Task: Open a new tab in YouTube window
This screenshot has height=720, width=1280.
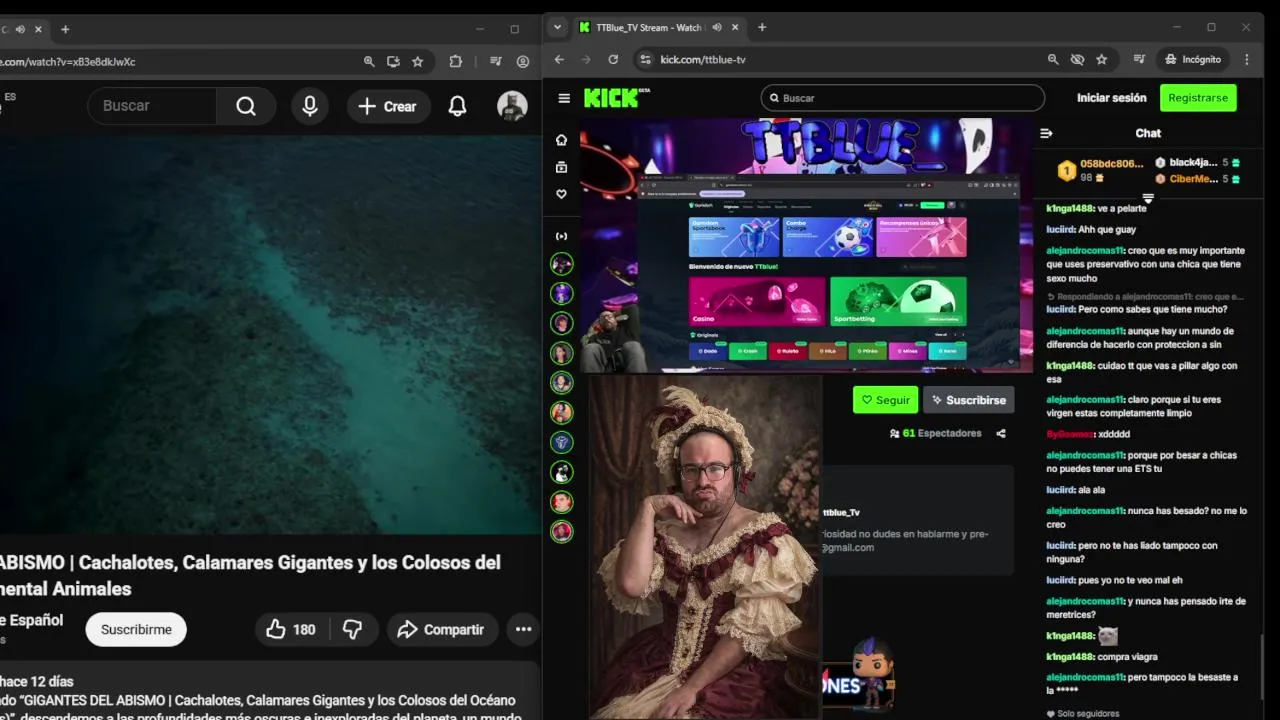Action: point(65,29)
